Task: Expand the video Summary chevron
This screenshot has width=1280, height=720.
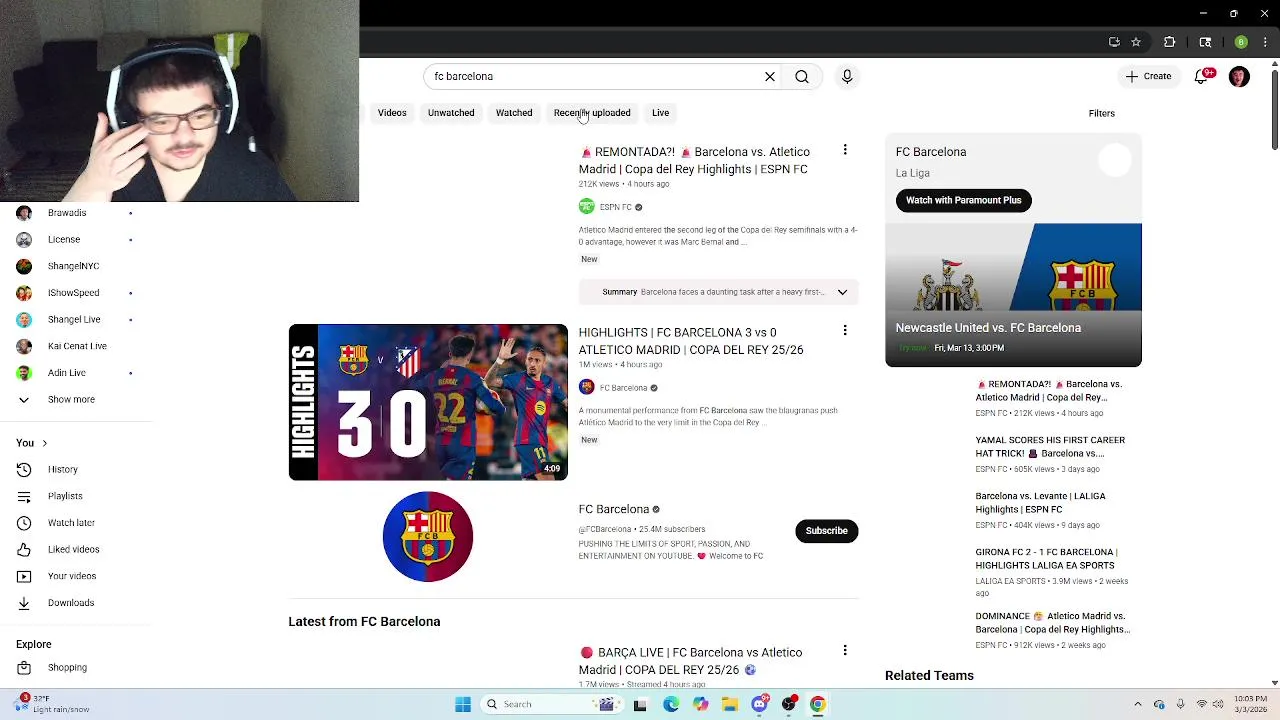Action: (842, 292)
